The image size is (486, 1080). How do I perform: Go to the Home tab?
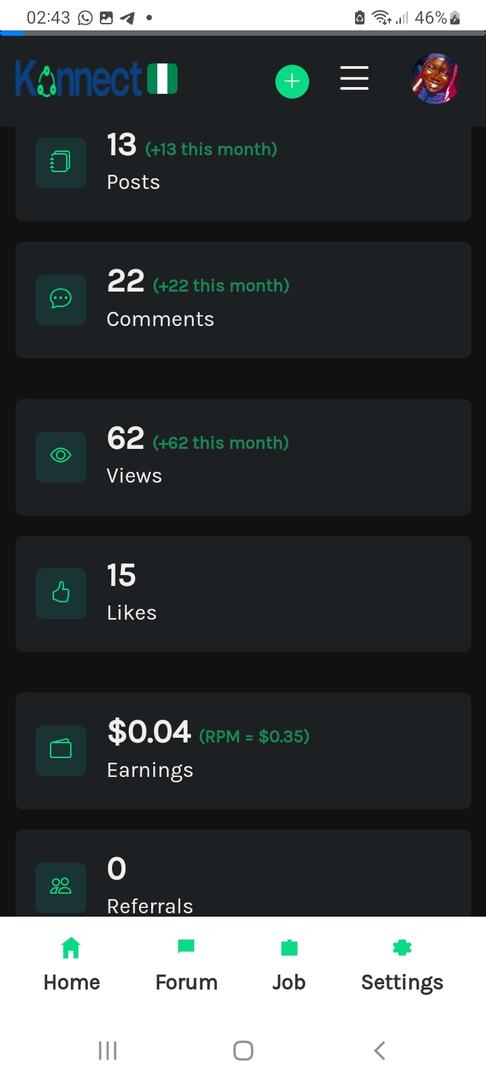(x=72, y=966)
